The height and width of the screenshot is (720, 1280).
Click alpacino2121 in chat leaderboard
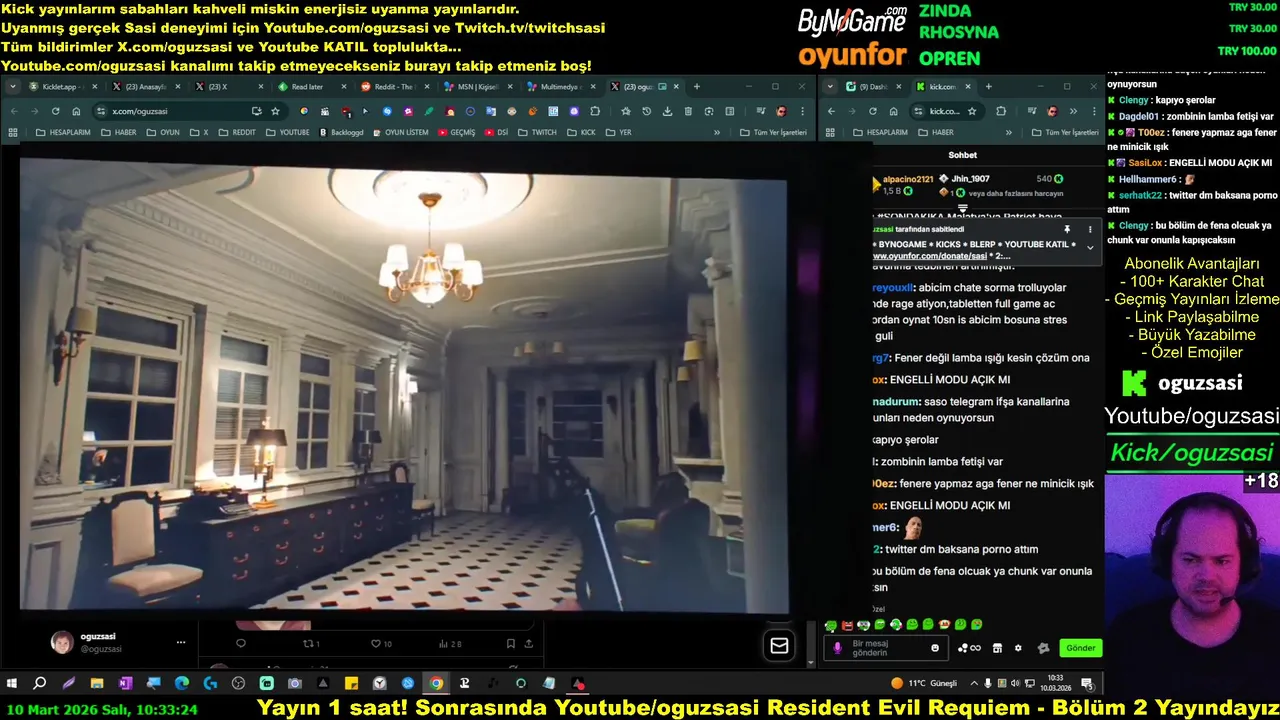tap(907, 179)
